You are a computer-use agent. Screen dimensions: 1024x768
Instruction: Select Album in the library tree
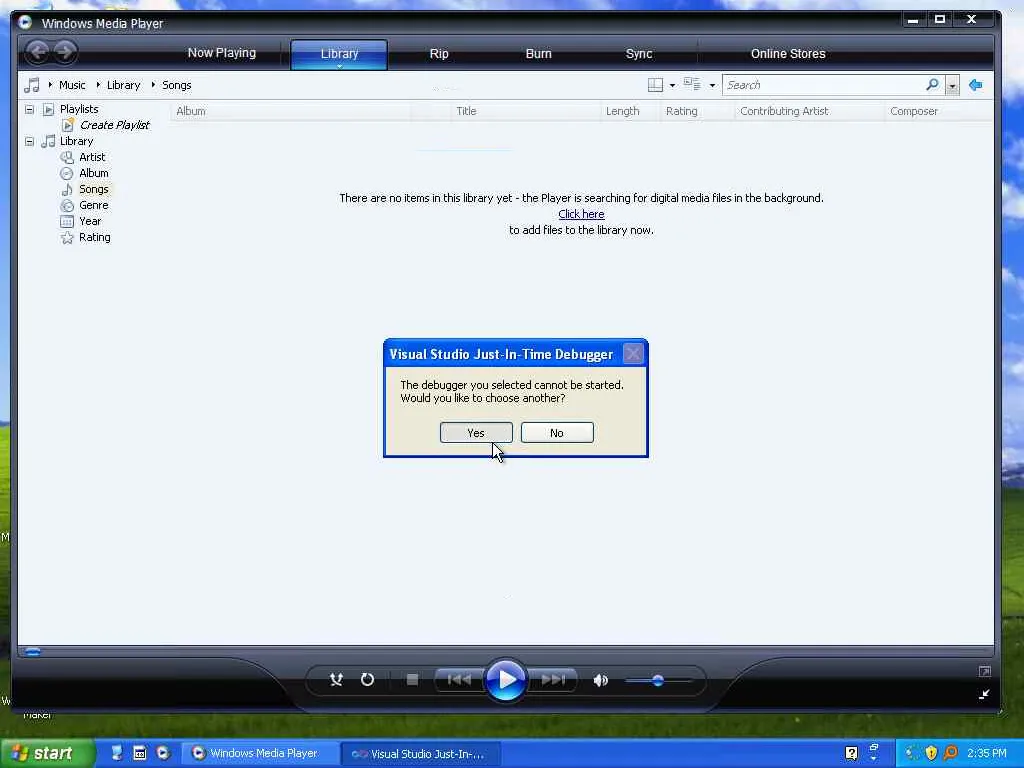pyautogui.click(x=93, y=173)
